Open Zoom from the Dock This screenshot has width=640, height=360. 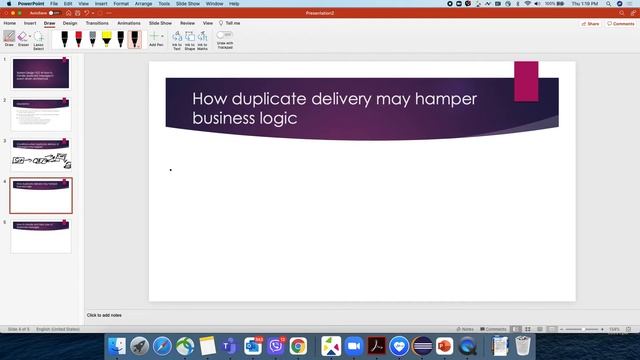tap(354, 346)
